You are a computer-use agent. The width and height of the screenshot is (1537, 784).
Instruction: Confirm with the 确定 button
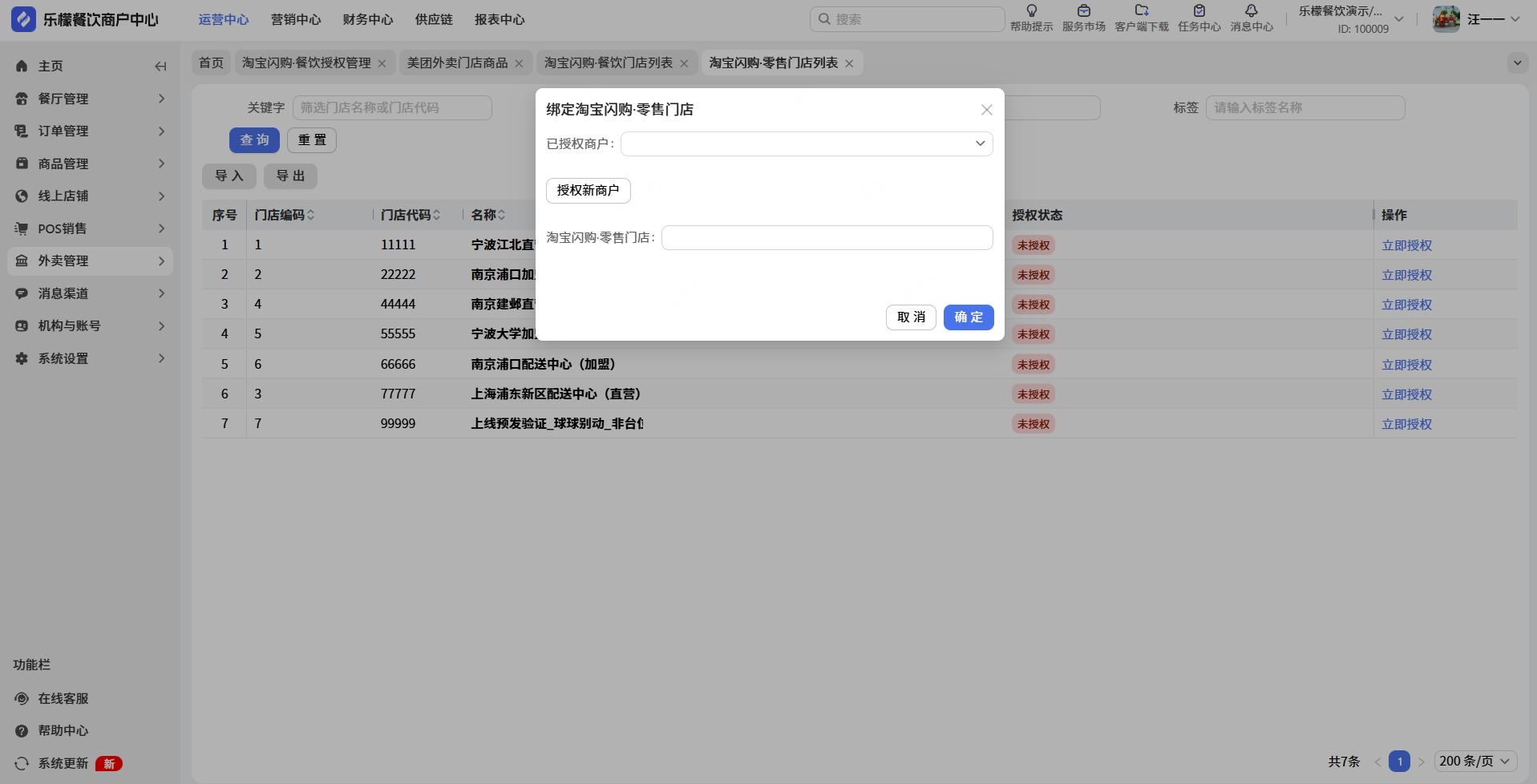click(x=969, y=317)
